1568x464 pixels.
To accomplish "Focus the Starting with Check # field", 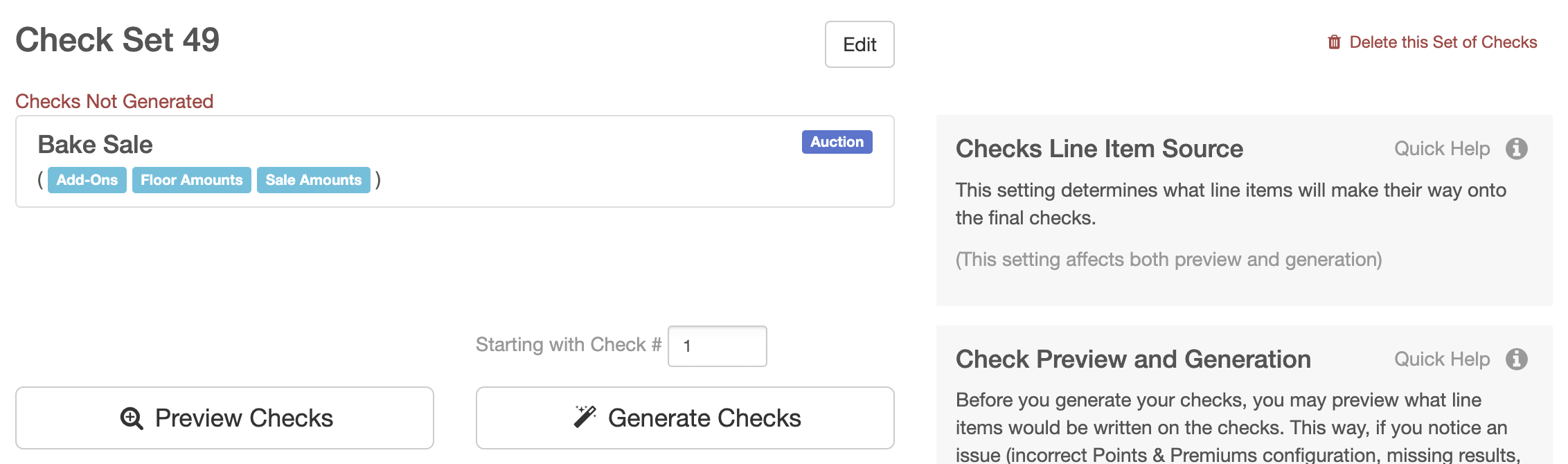I will [x=718, y=346].
